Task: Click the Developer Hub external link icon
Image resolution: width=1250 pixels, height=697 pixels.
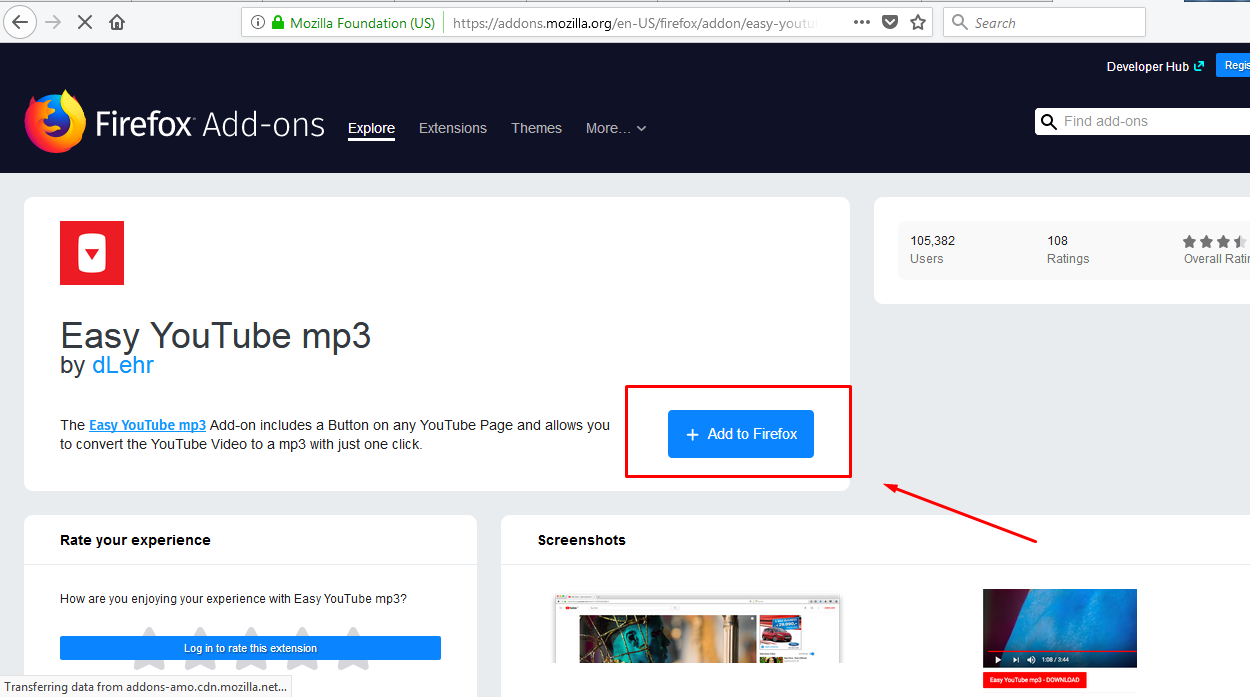Action: tap(1199, 66)
